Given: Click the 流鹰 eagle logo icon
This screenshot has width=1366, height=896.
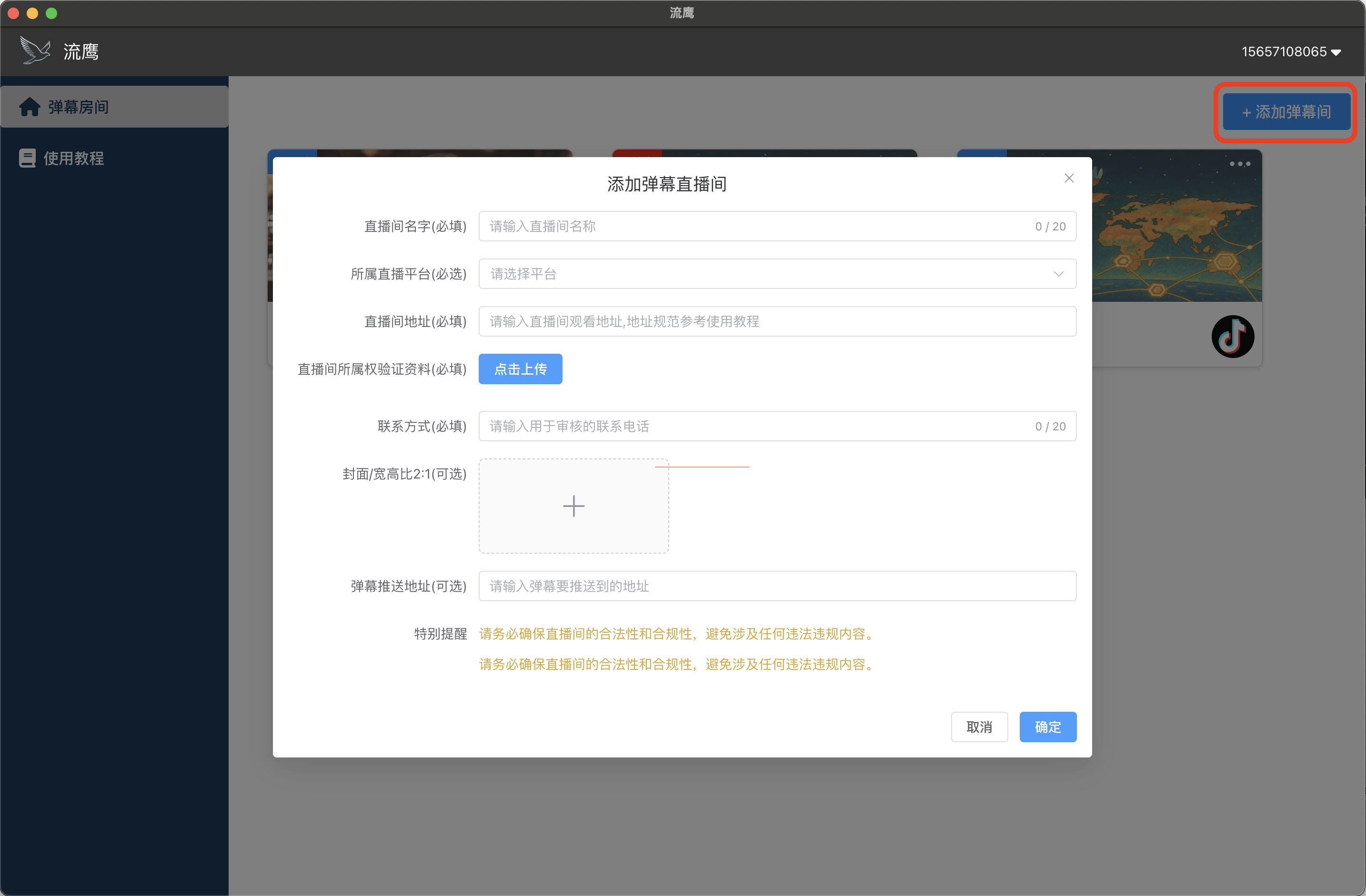Looking at the screenshot, I should pos(35,50).
